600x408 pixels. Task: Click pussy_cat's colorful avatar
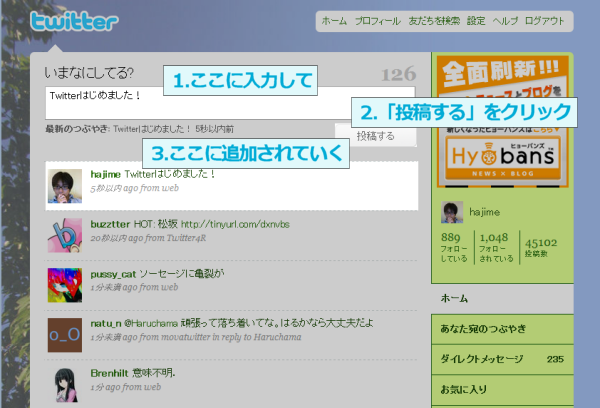coord(65,285)
